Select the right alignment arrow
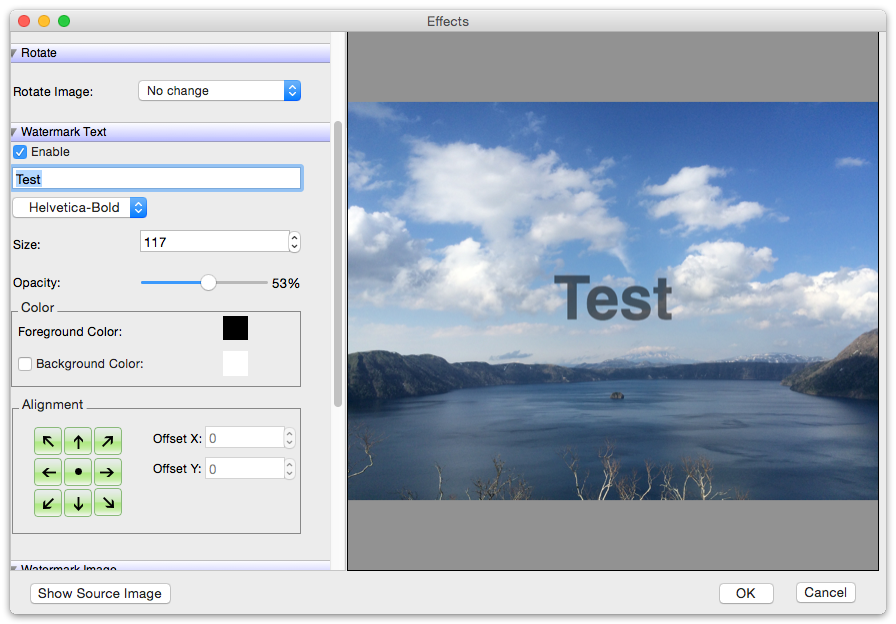Image resolution: width=896 pixels, height=624 pixels. [108, 471]
